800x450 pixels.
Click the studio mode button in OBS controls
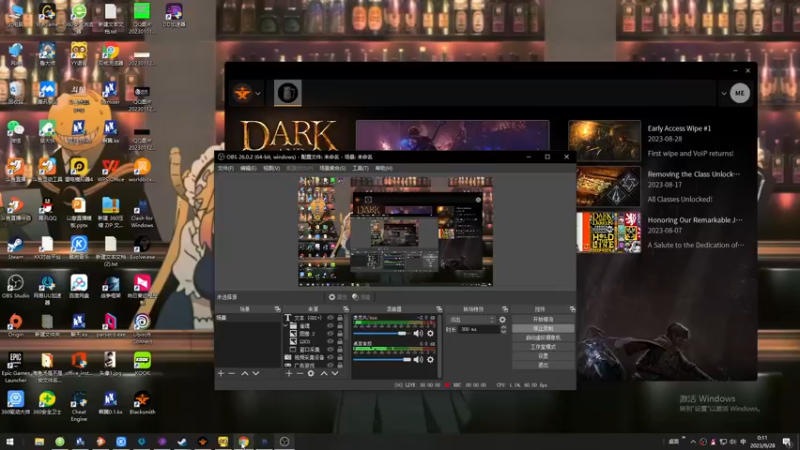(x=543, y=347)
